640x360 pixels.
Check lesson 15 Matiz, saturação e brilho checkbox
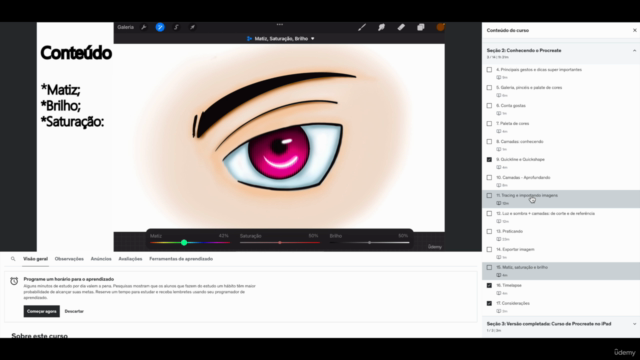pos(489,267)
